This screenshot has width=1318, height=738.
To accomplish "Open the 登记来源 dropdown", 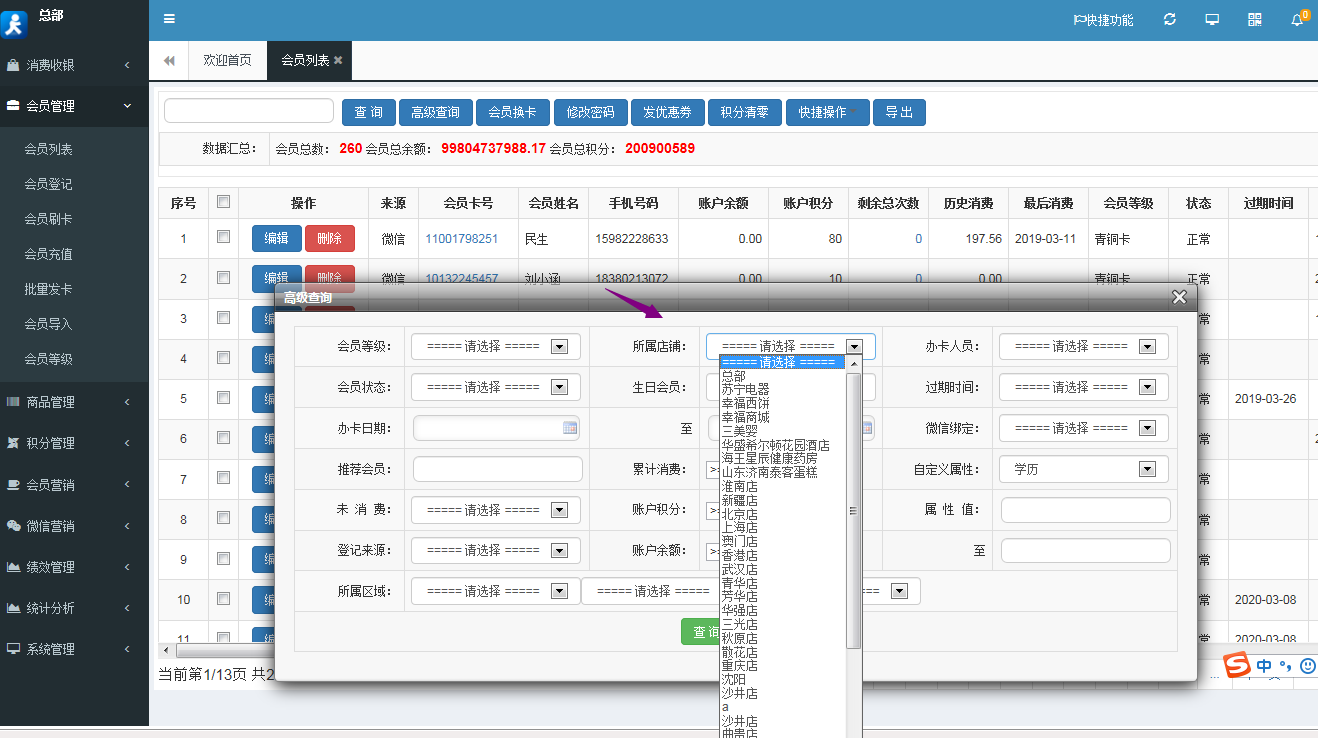I will [x=495, y=551].
